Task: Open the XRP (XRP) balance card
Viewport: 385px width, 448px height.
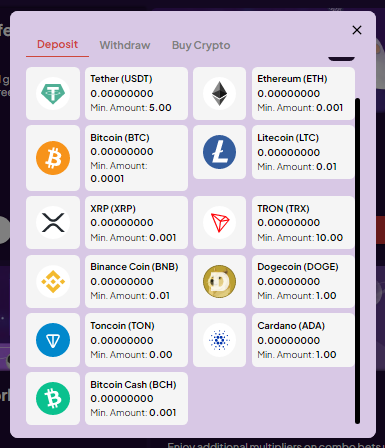Action: [136, 222]
